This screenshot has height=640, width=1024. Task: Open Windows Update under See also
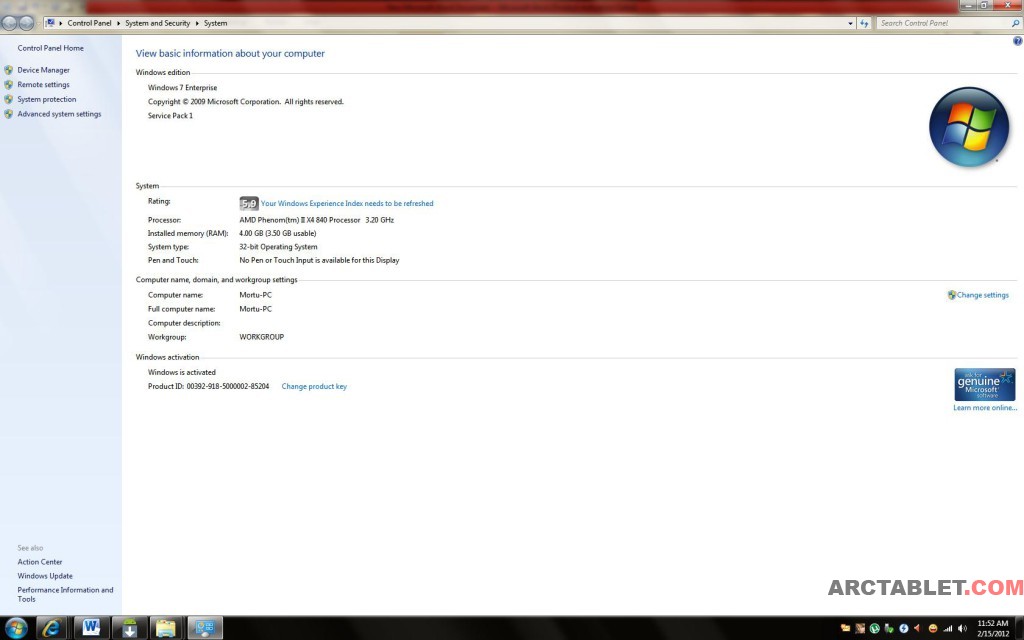click(45, 576)
